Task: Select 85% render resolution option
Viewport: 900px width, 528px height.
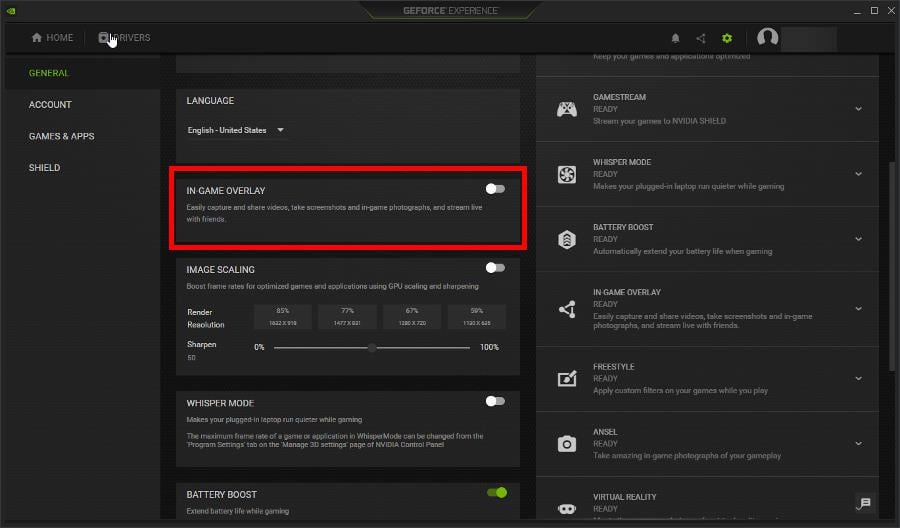Action: click(x=283, y=316)
